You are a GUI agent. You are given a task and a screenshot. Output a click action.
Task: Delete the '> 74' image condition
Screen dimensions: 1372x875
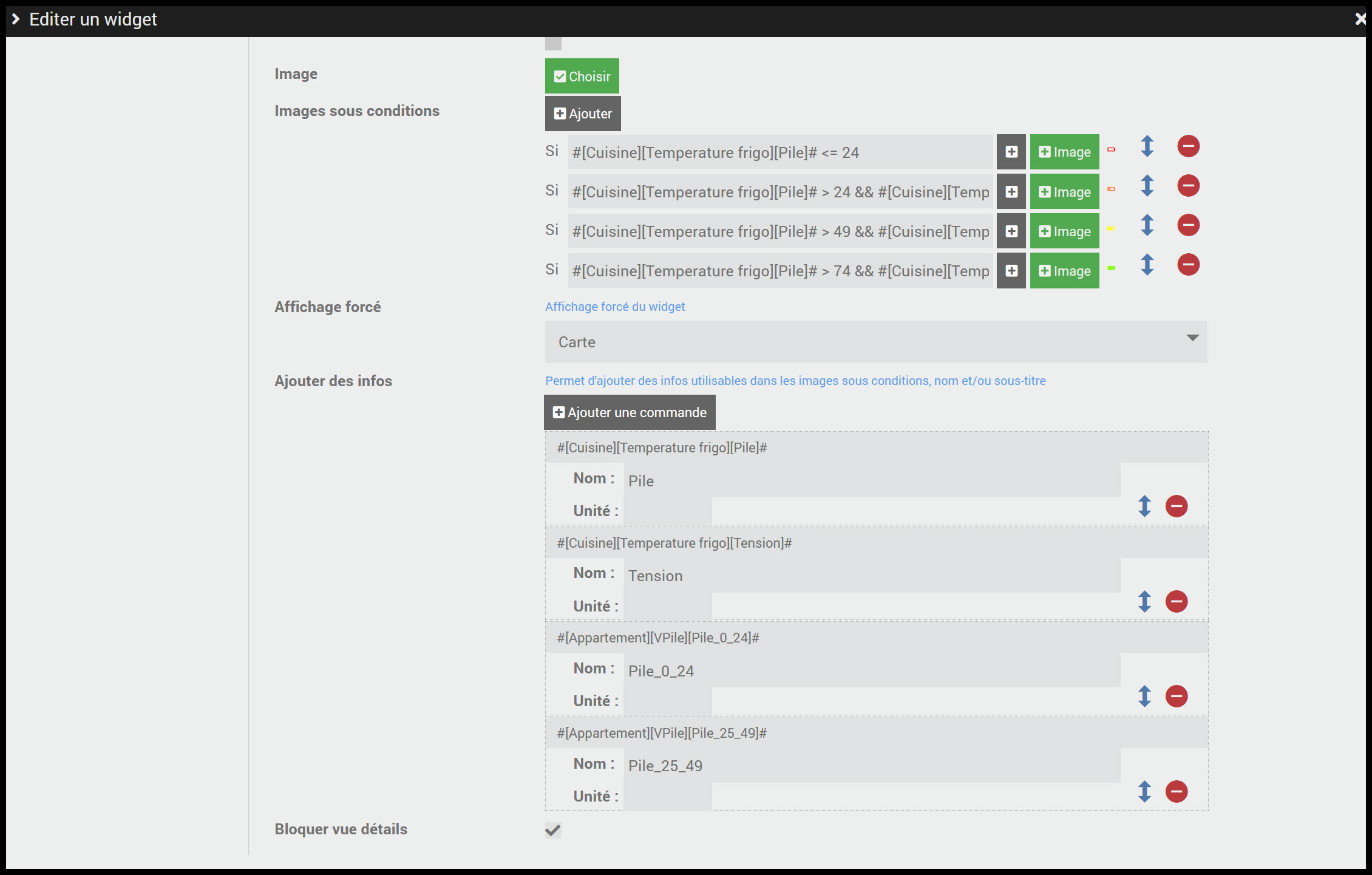(1188, 265)
